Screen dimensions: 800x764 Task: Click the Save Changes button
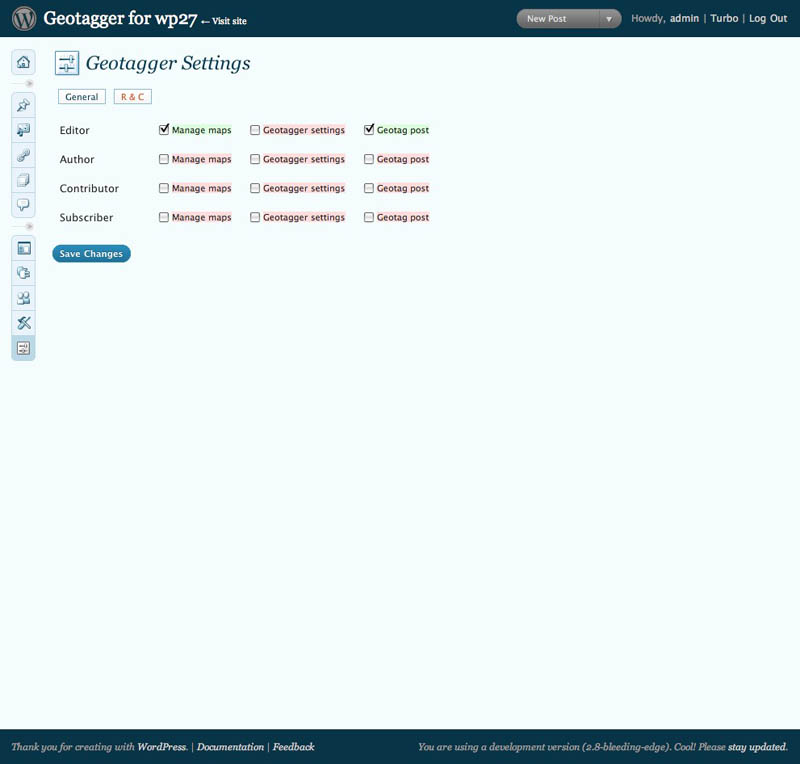pos(91,254)
